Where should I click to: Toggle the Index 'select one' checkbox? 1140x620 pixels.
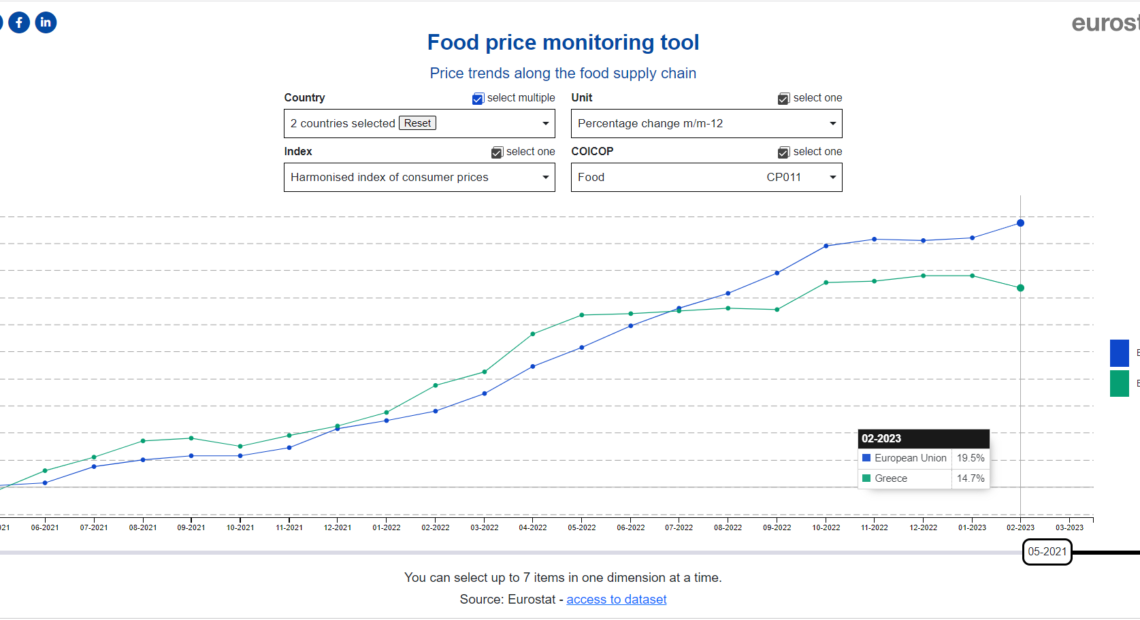click(497, 152)
